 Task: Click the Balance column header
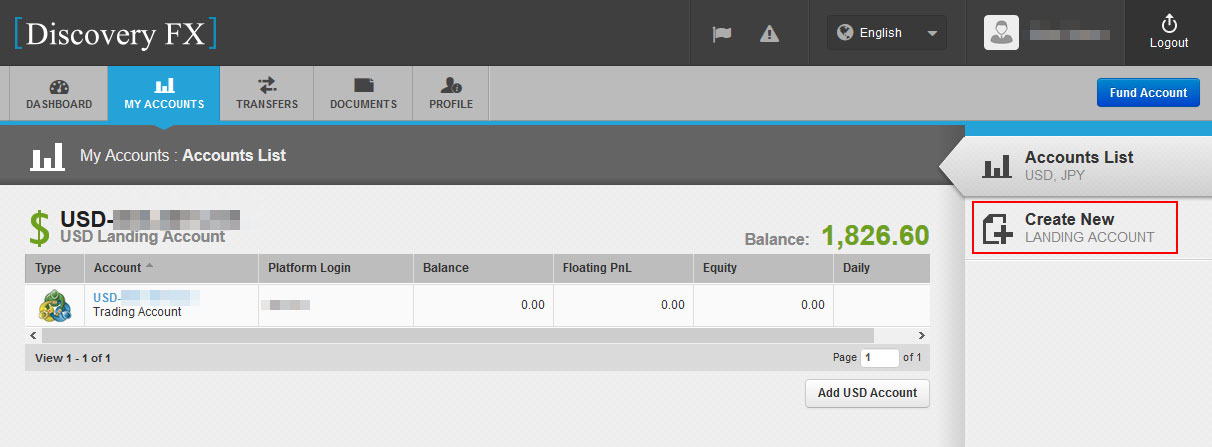pyautogui.click(x=483, y=268)
